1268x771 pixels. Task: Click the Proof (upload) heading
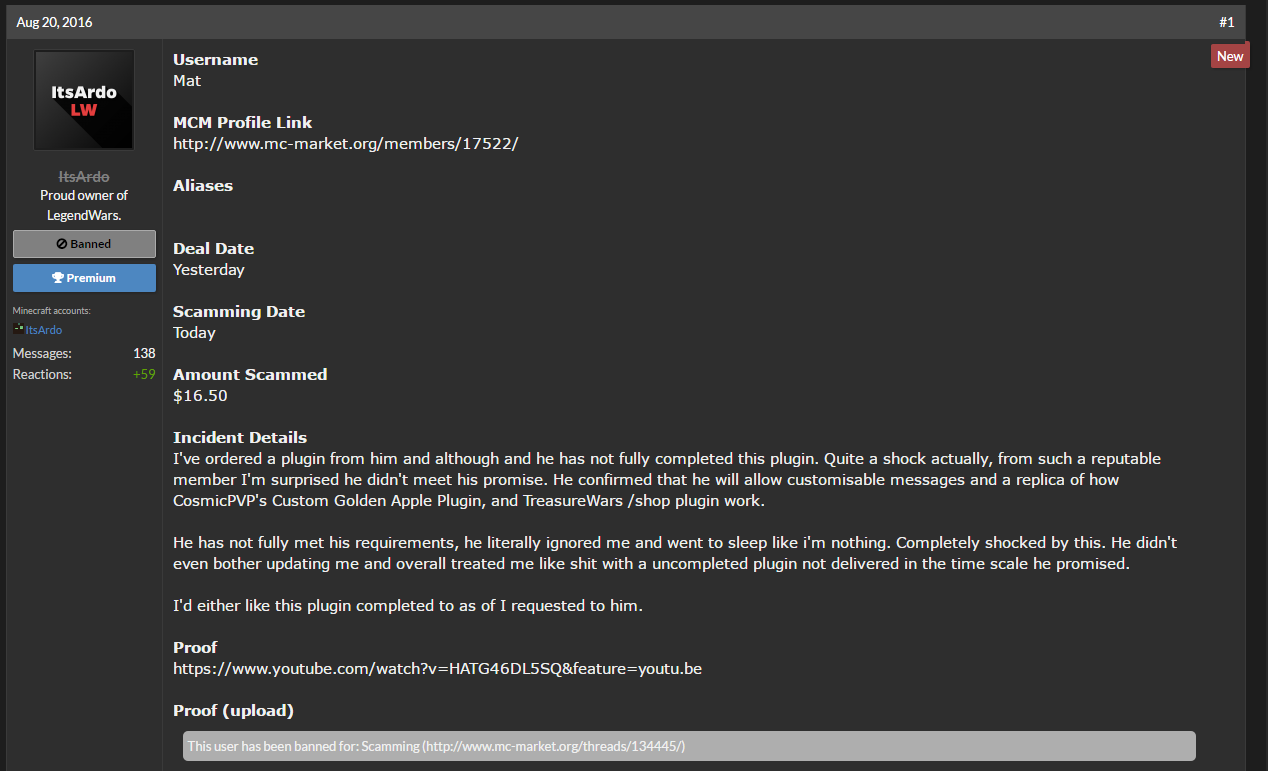click(x=233, y=711)
